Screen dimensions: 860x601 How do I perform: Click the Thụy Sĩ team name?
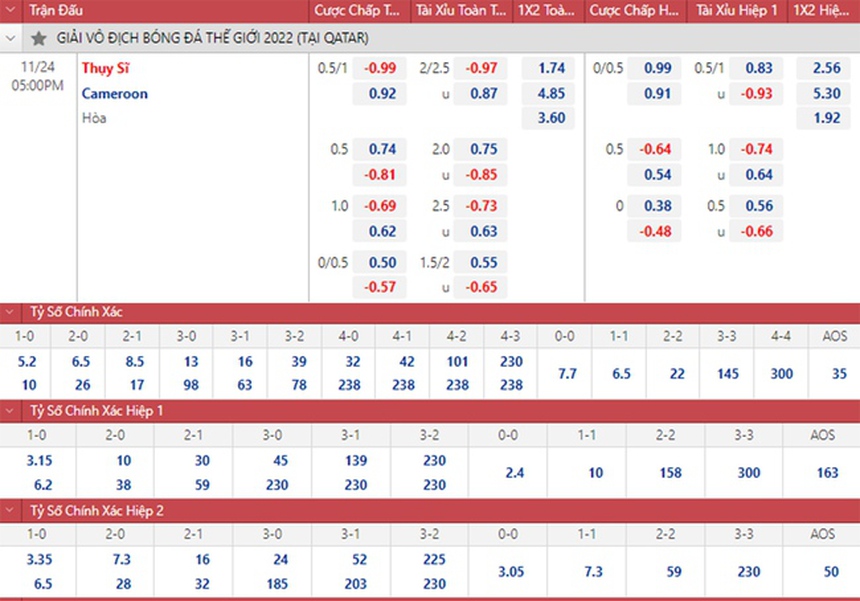click(105, 69)
